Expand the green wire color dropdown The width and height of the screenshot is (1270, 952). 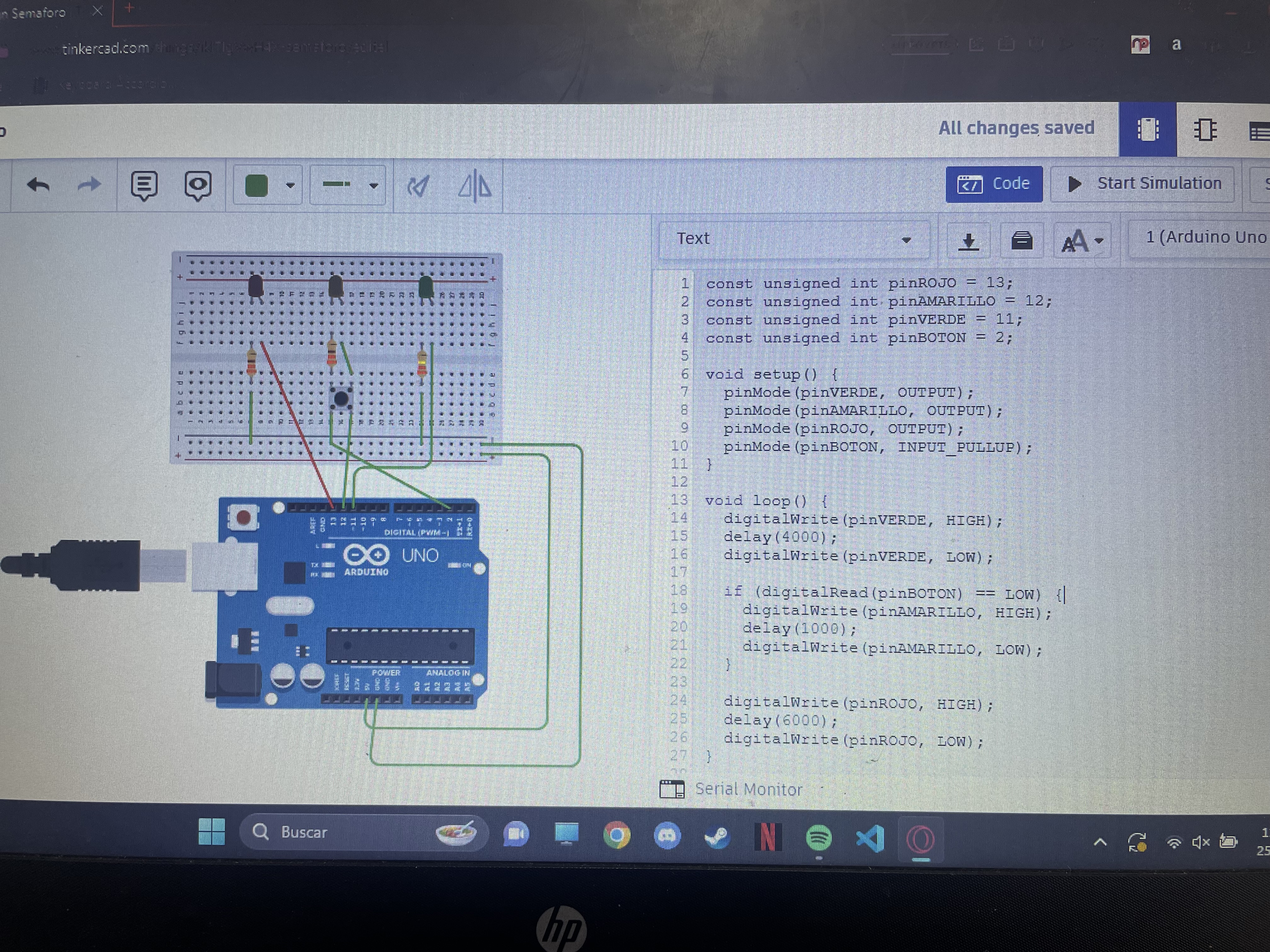[290, 185]
